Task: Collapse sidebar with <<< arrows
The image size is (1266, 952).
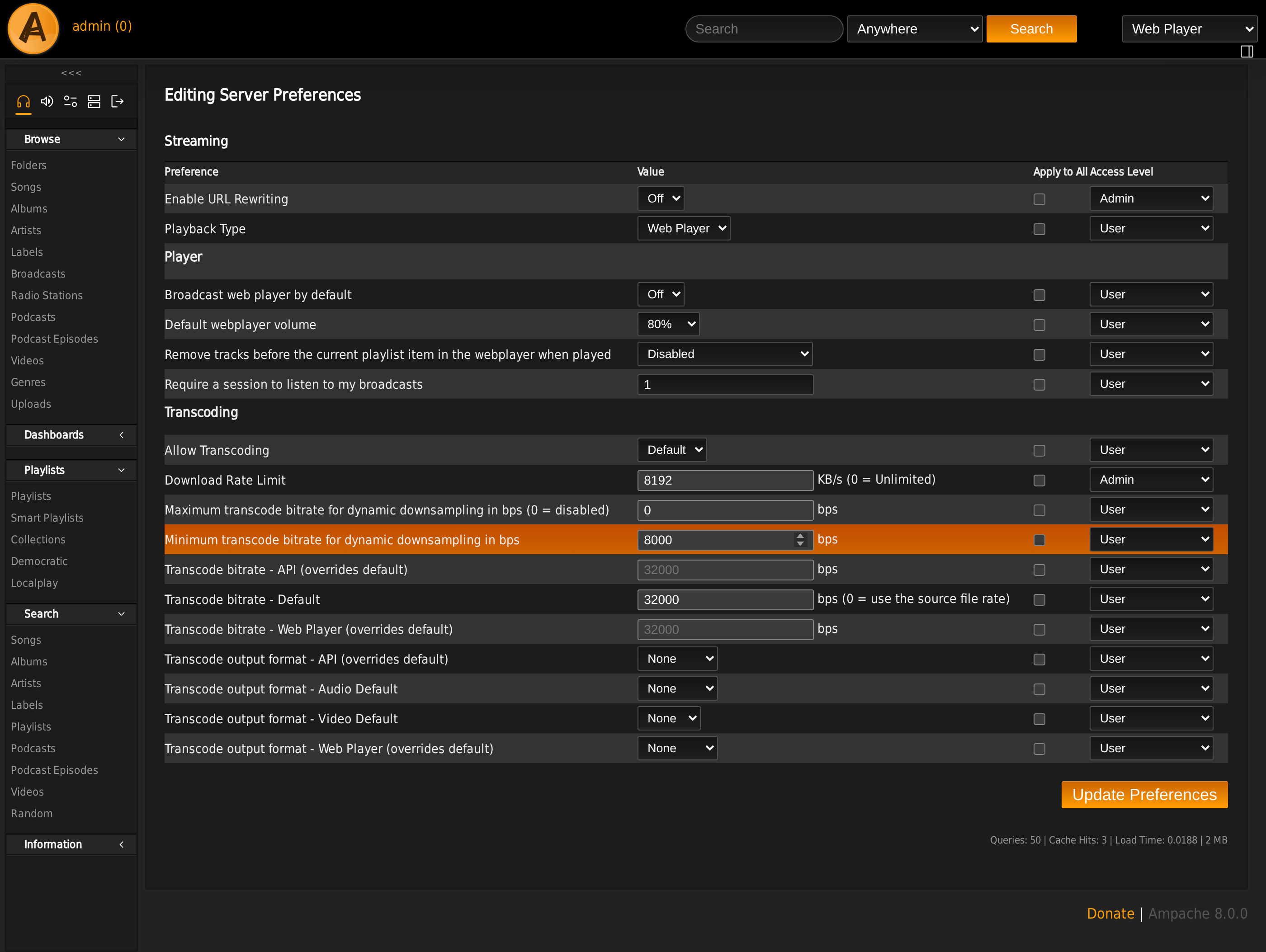Action: click(71, 73)
